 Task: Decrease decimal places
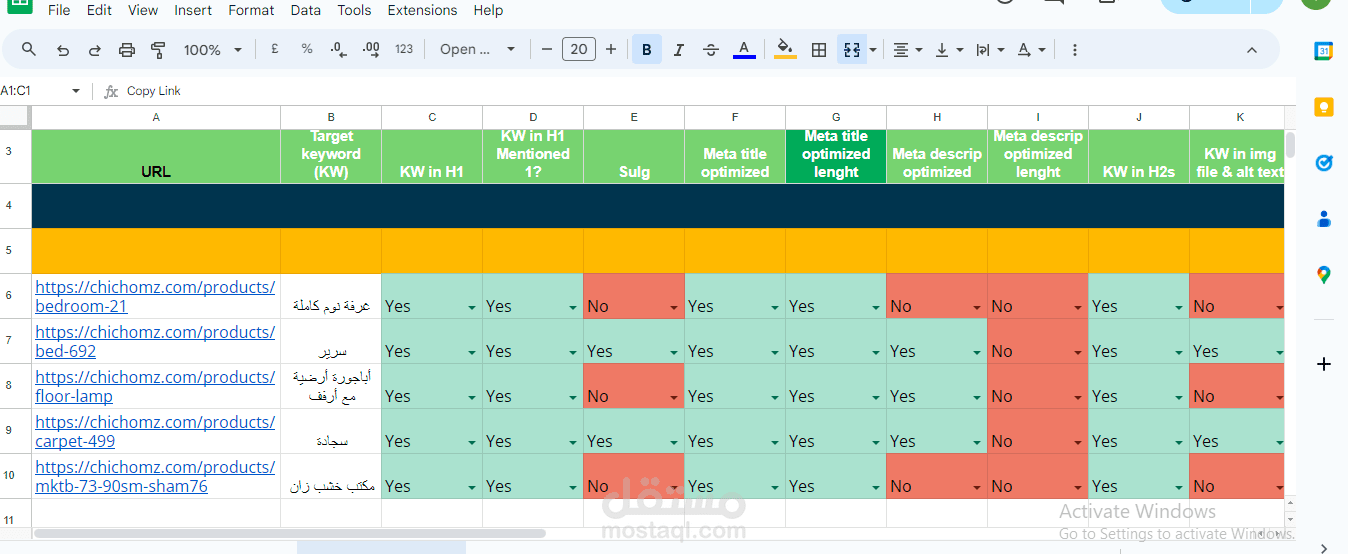click(x=339, y=49)
